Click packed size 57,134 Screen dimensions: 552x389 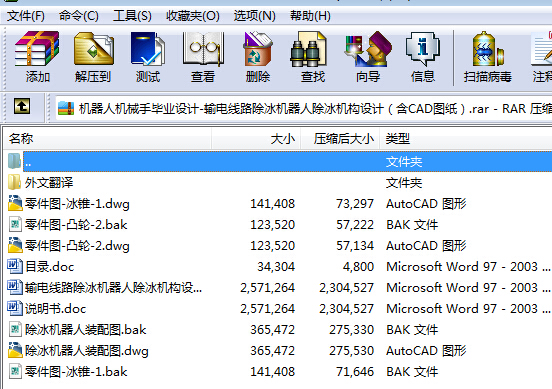click(355, 246)
